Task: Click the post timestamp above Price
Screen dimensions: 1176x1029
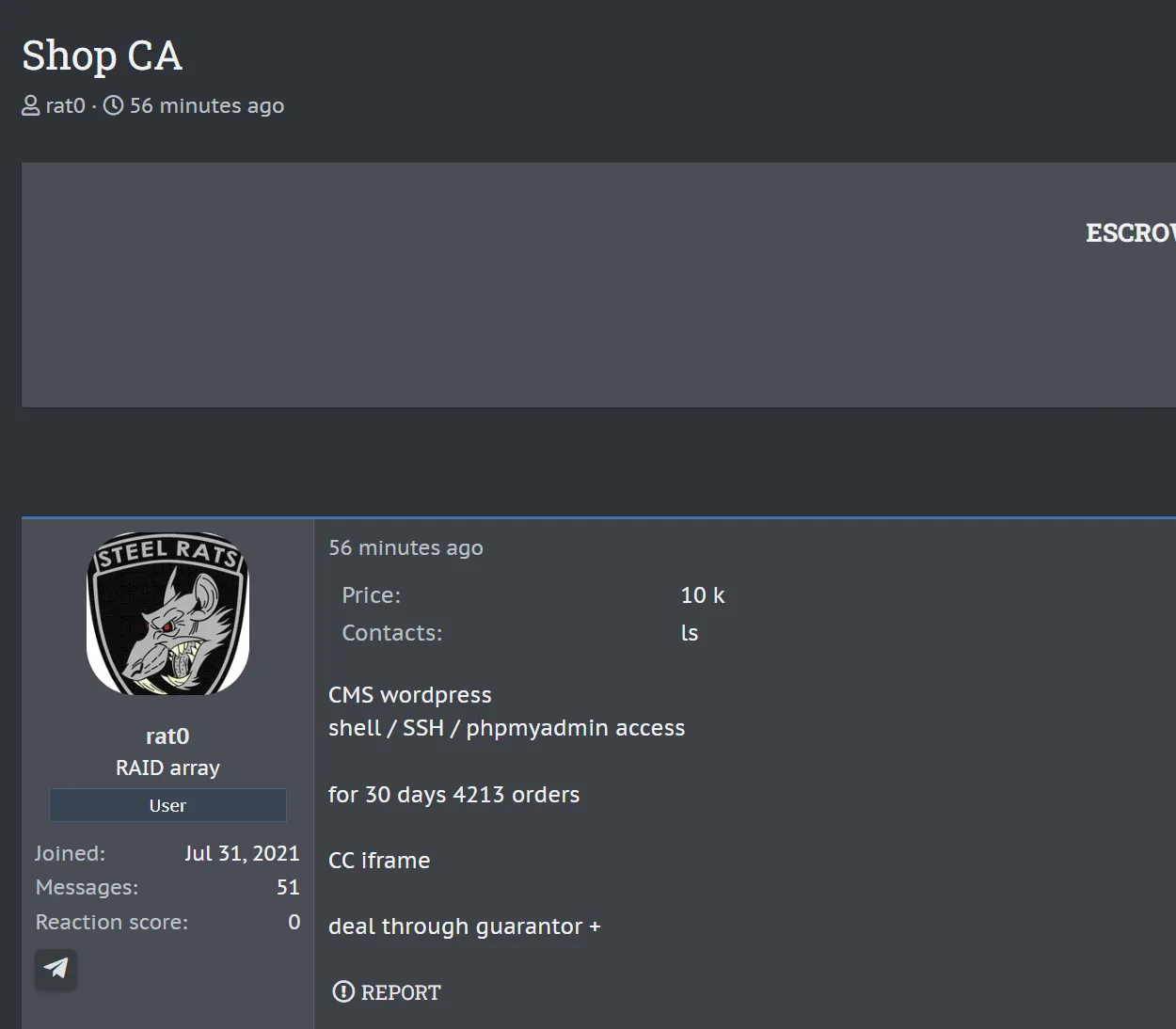Action: tap(405, 547)
